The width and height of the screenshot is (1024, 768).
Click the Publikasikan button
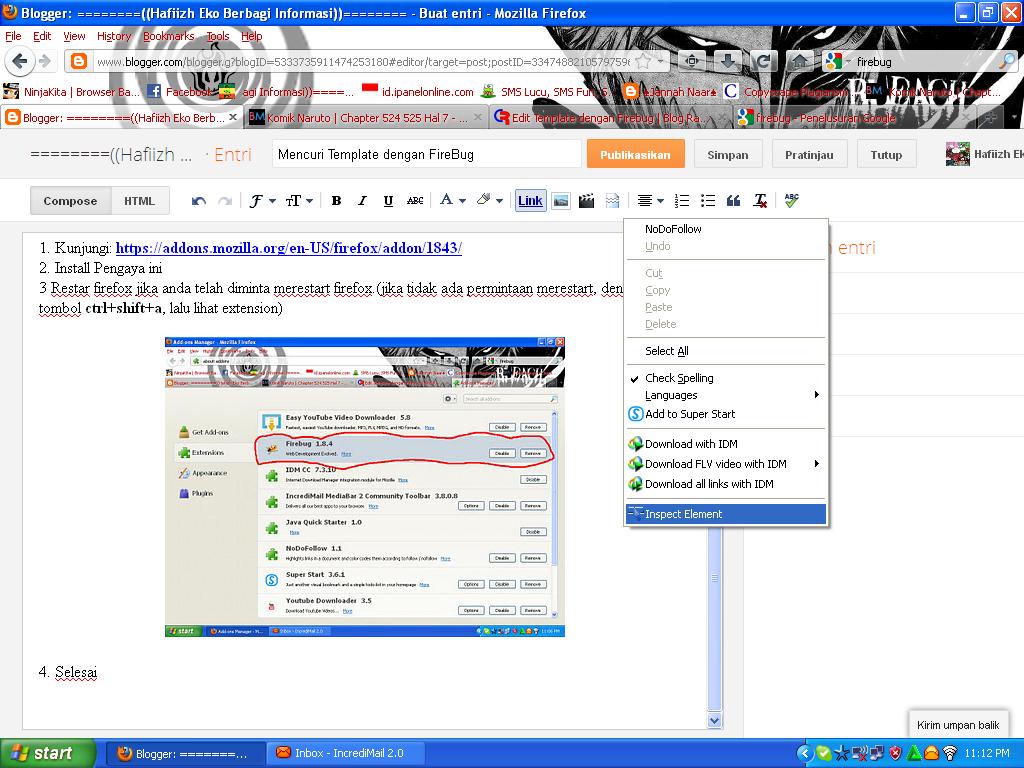(x=635, y=155)
